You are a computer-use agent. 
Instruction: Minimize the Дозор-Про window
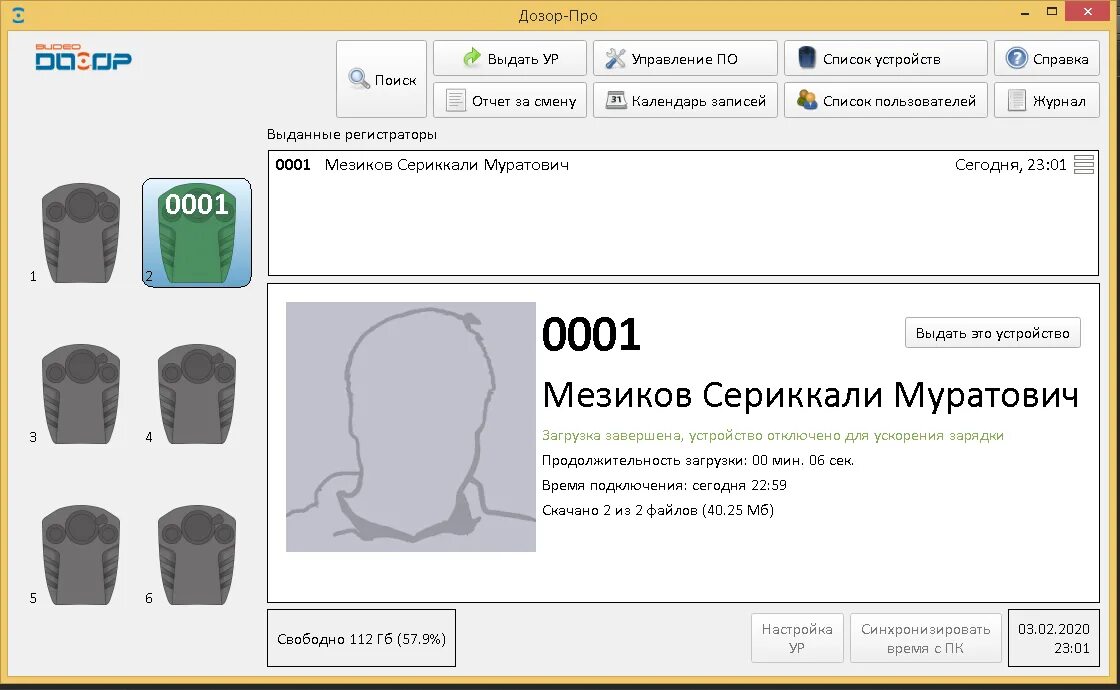point(1024,13)
